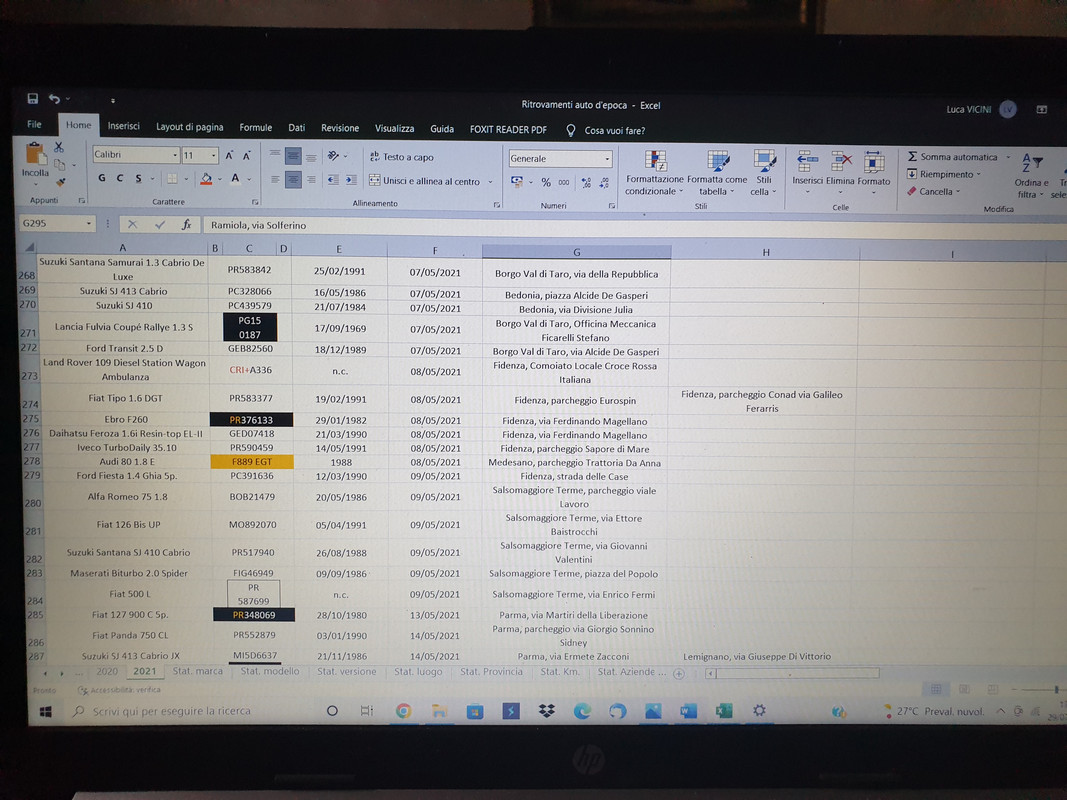Switch to Inserisci ribbon tab
Viewport: 1067px width, 800px height.
click(x=124, y=127)
